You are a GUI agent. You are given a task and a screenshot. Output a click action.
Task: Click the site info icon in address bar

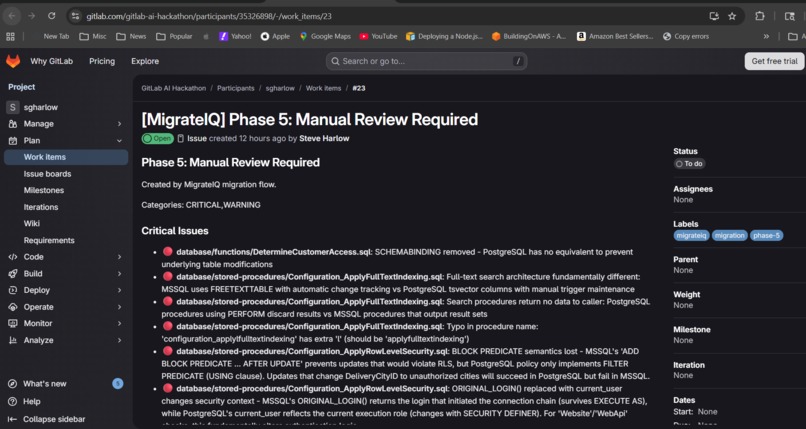pos(76,16)
